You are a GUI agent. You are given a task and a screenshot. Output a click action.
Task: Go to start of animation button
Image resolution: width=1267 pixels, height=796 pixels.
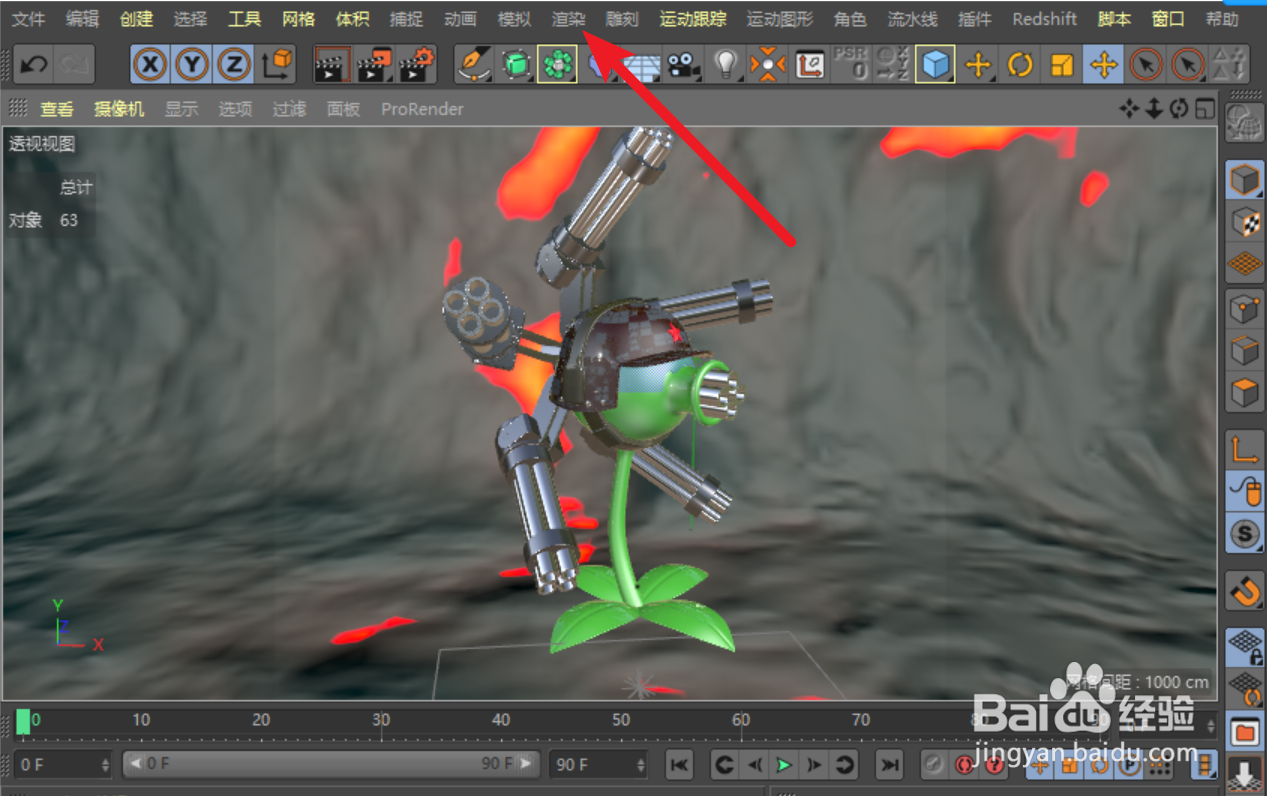point(679,765)
